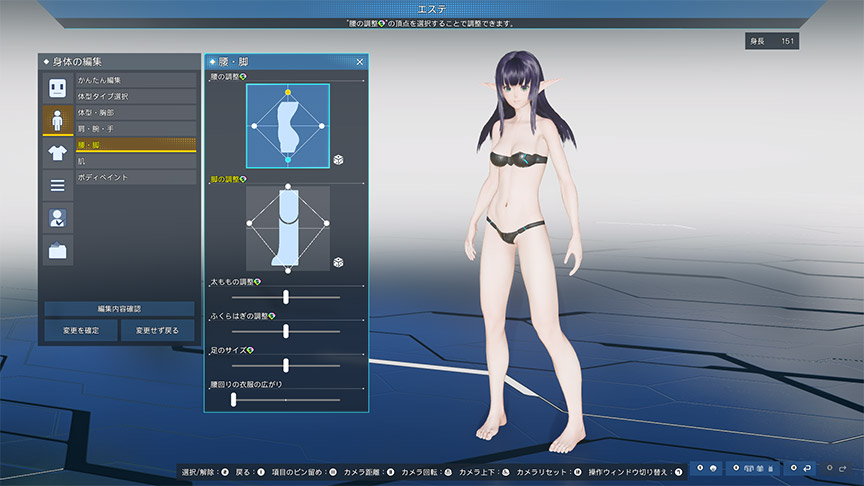
Task: Select the face editing icon in sidebar
Action: [x=57, y=88]
